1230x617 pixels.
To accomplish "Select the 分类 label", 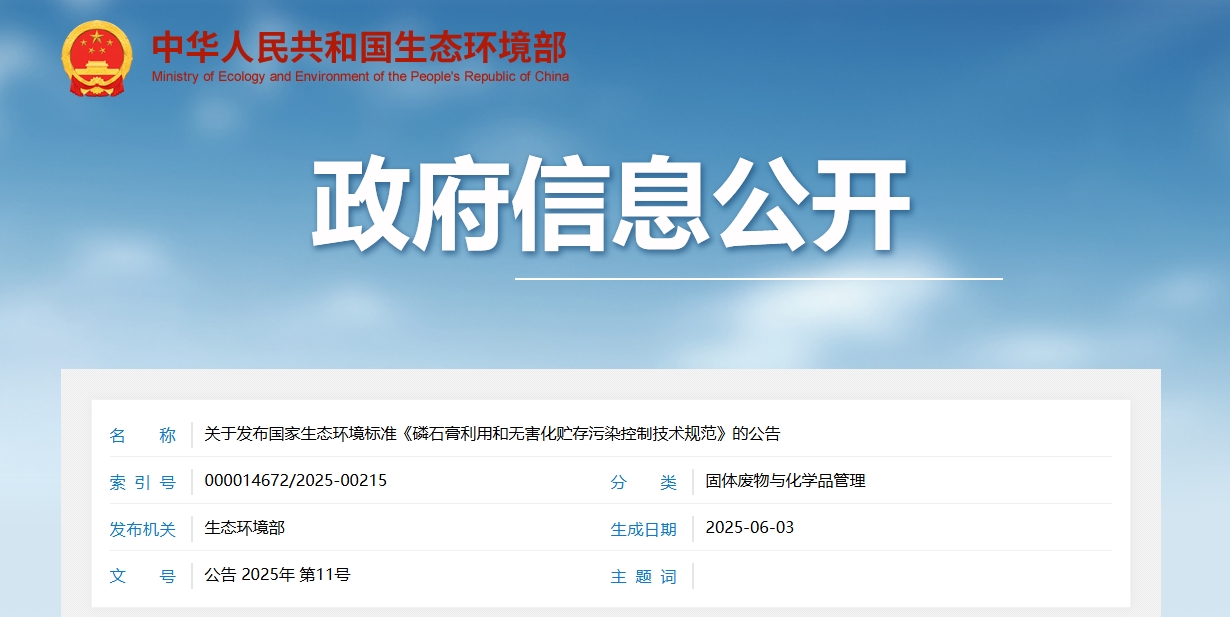I will [x=644, y=481].
